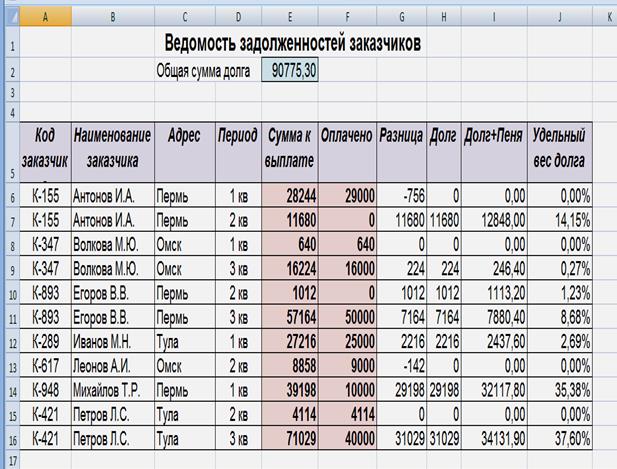Select the cell with 28244

(290, 196)
